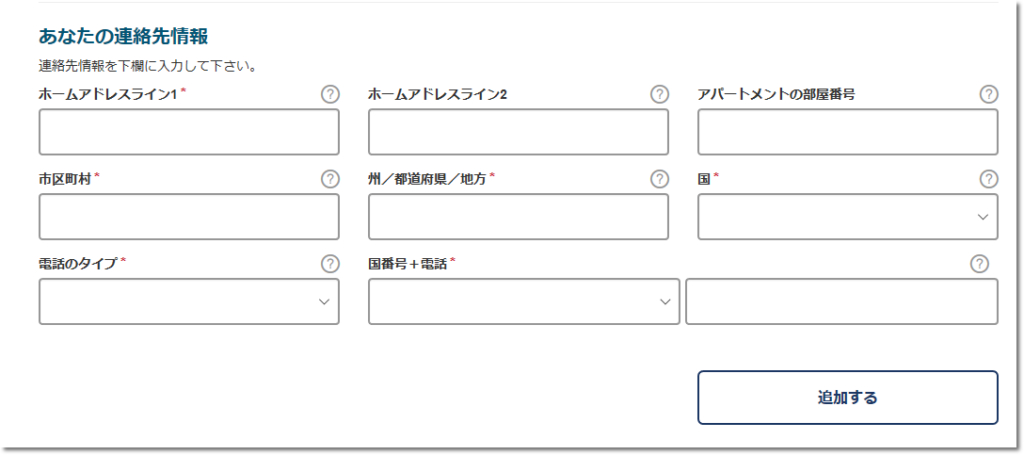Click into ホームアドレスライン2 text box
Screen dimensions: 1024x455
pyautogui.click(x=519, y=132)
